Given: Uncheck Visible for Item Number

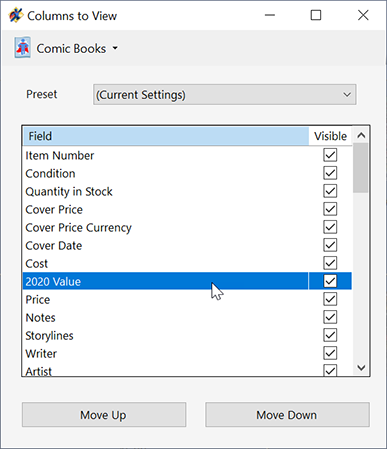Looking at the screenshot, I should 330,155.
